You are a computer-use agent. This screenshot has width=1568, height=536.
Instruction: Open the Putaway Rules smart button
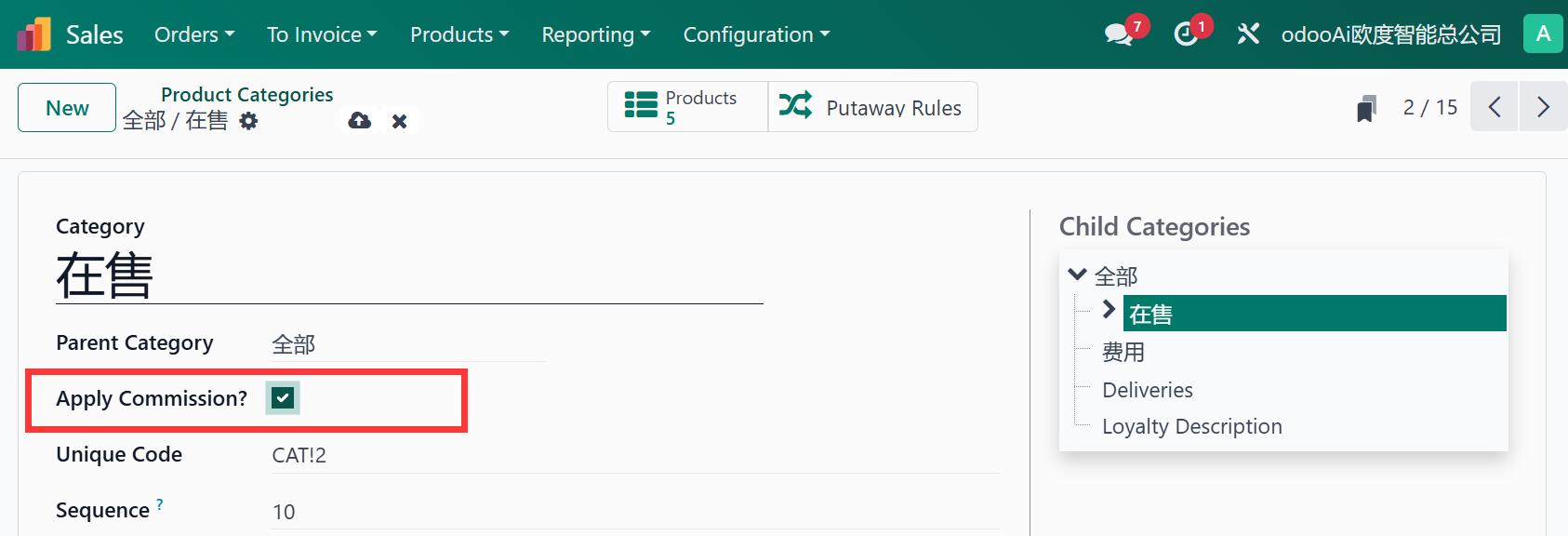[x=872, y=107]
